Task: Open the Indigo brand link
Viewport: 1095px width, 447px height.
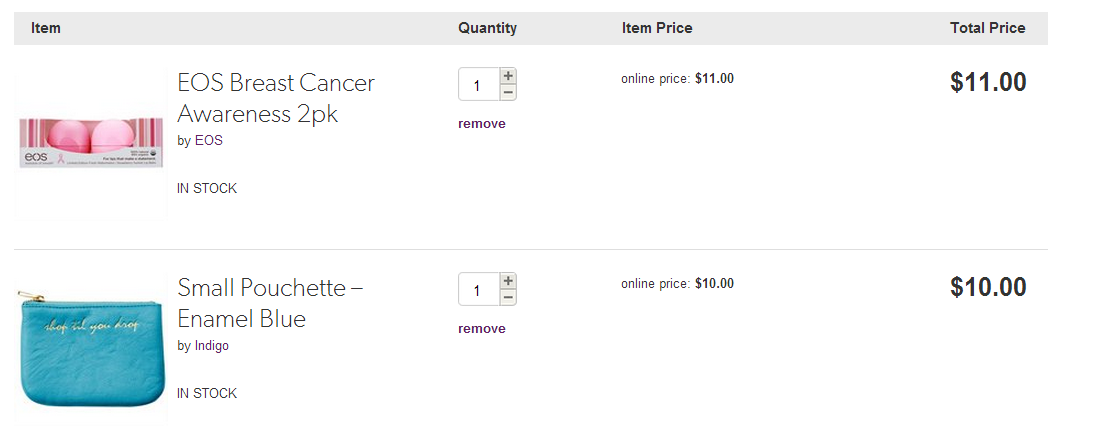Action: (212, 346)
